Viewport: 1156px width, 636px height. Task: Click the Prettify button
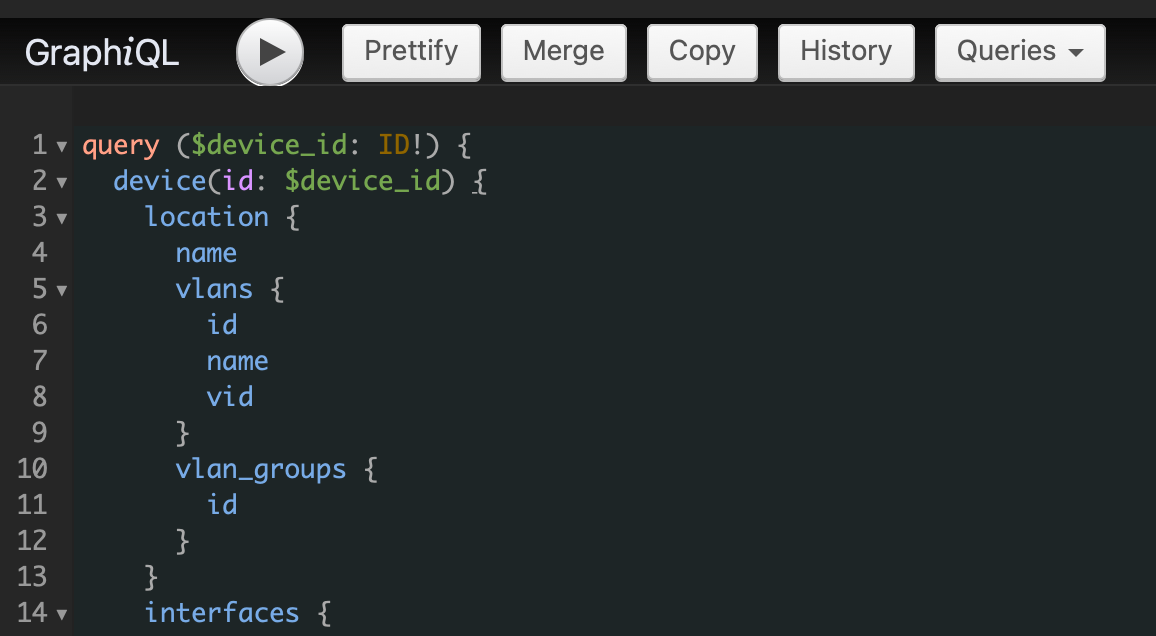click(x=411, y=51)
